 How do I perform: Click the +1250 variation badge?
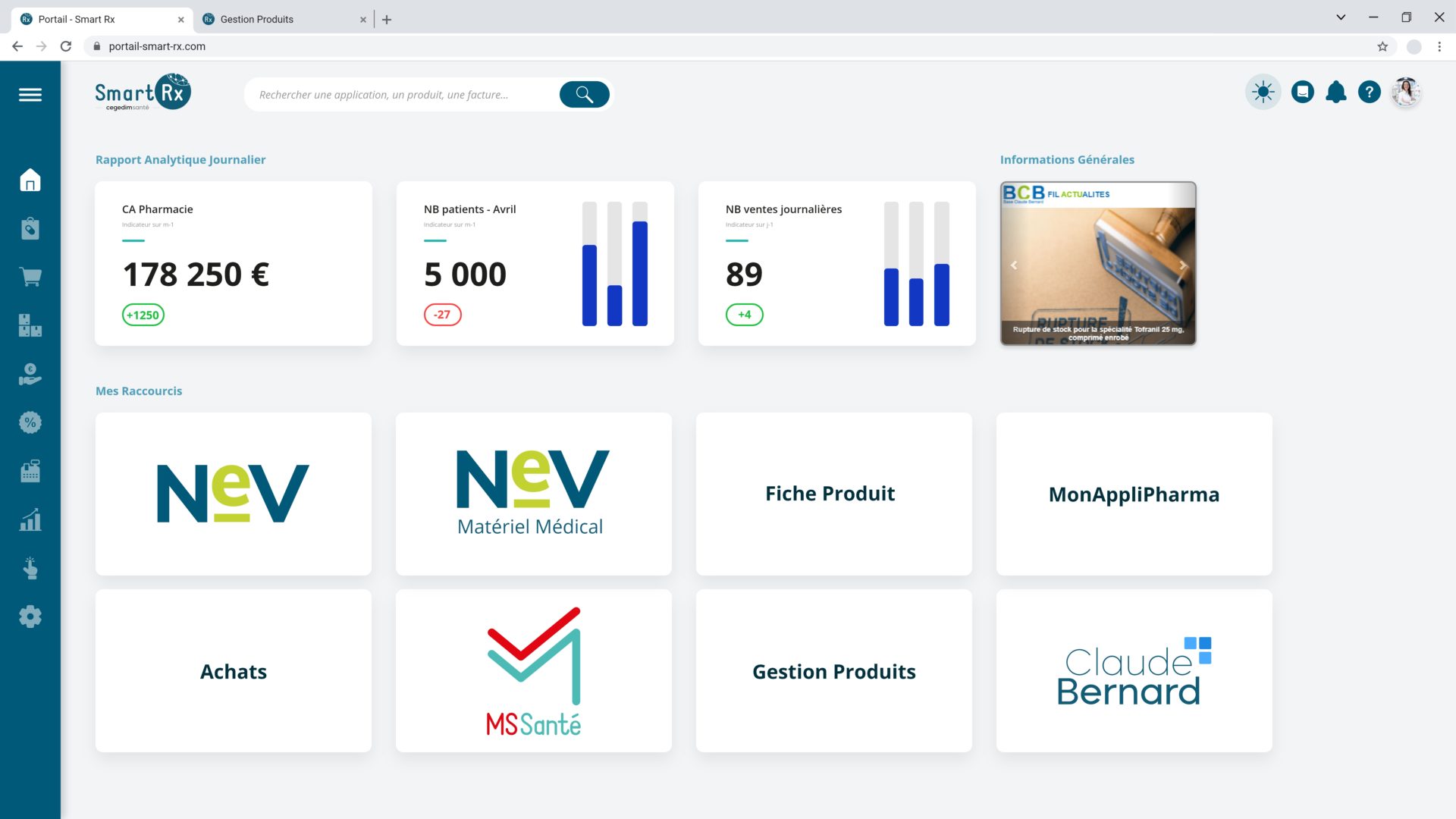(x=143, y=315)
